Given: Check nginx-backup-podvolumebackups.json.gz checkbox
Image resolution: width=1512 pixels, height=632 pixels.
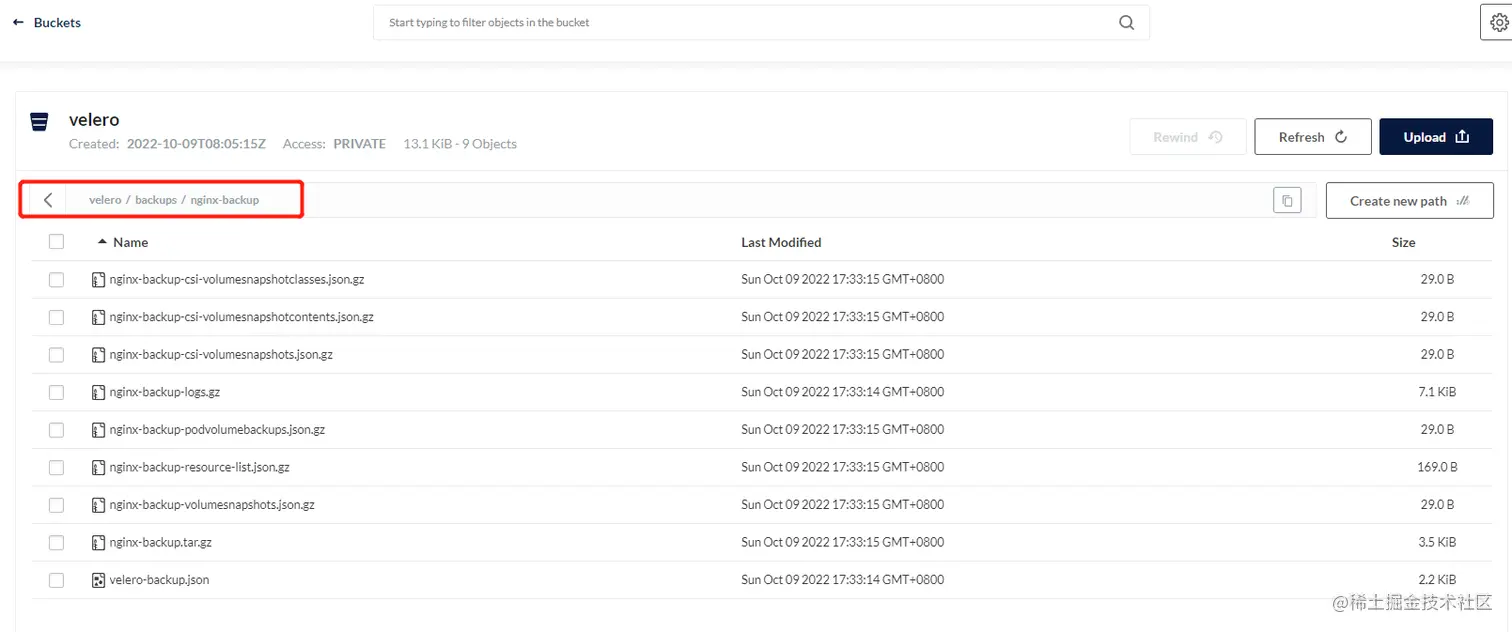Looking at the screenshot, I should coord(56,430).
